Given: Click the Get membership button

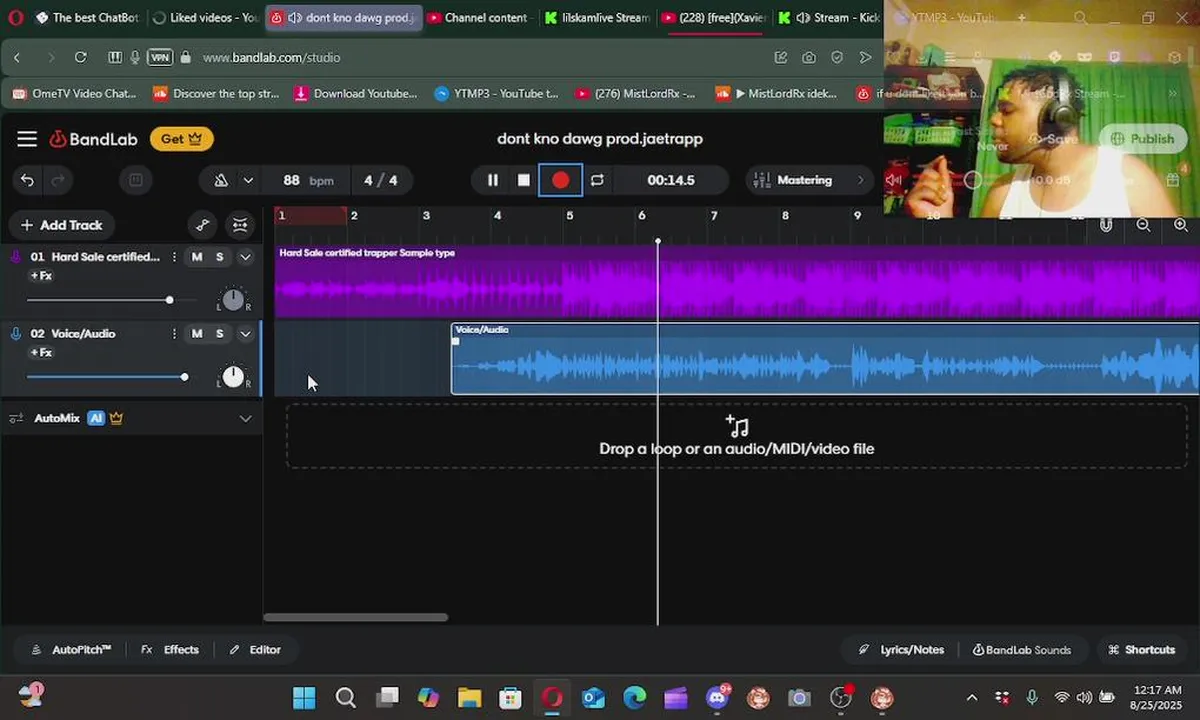Looking at the screenshot, I should coord(182,139).
